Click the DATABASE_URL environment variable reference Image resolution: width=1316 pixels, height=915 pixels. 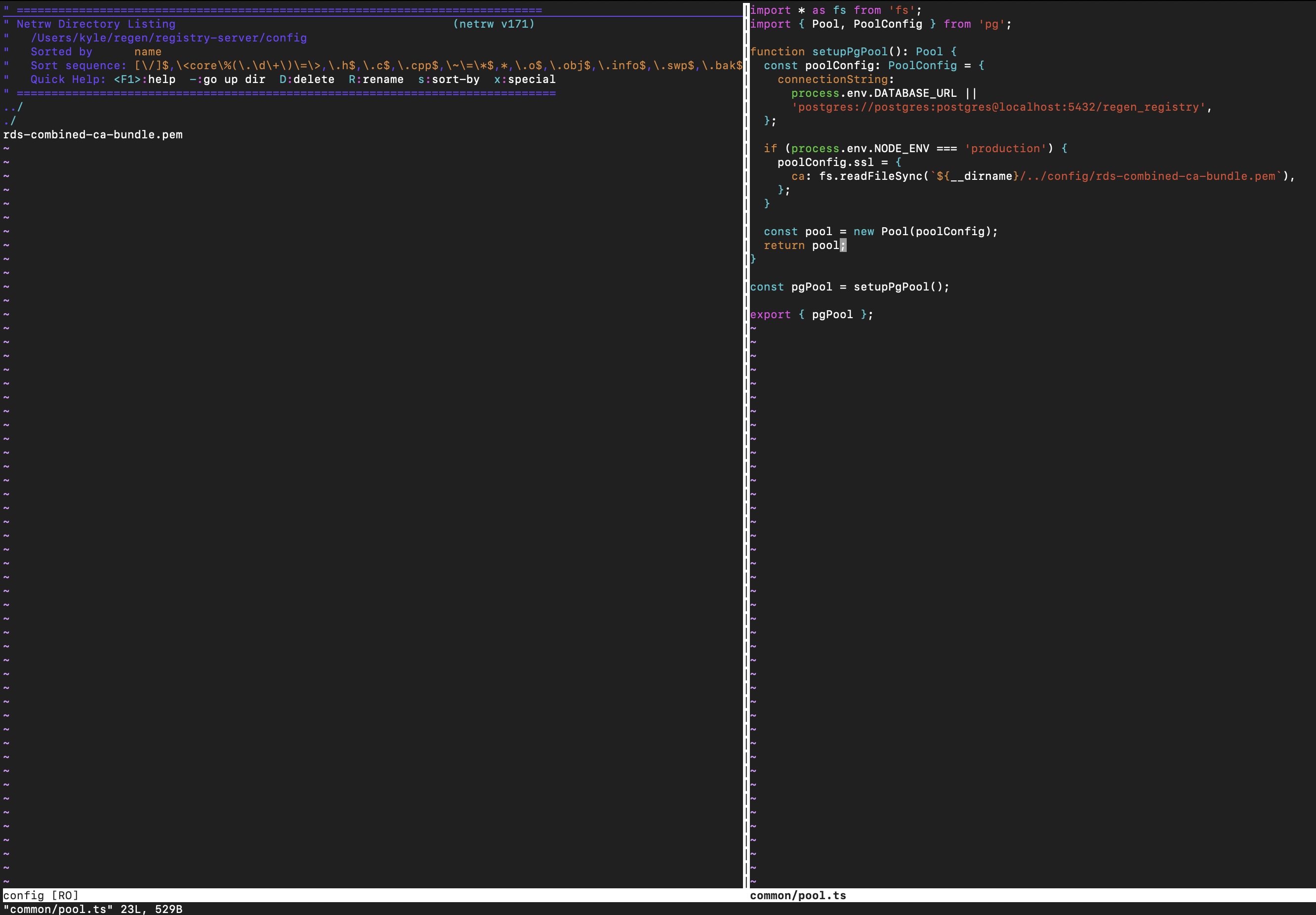915,93
